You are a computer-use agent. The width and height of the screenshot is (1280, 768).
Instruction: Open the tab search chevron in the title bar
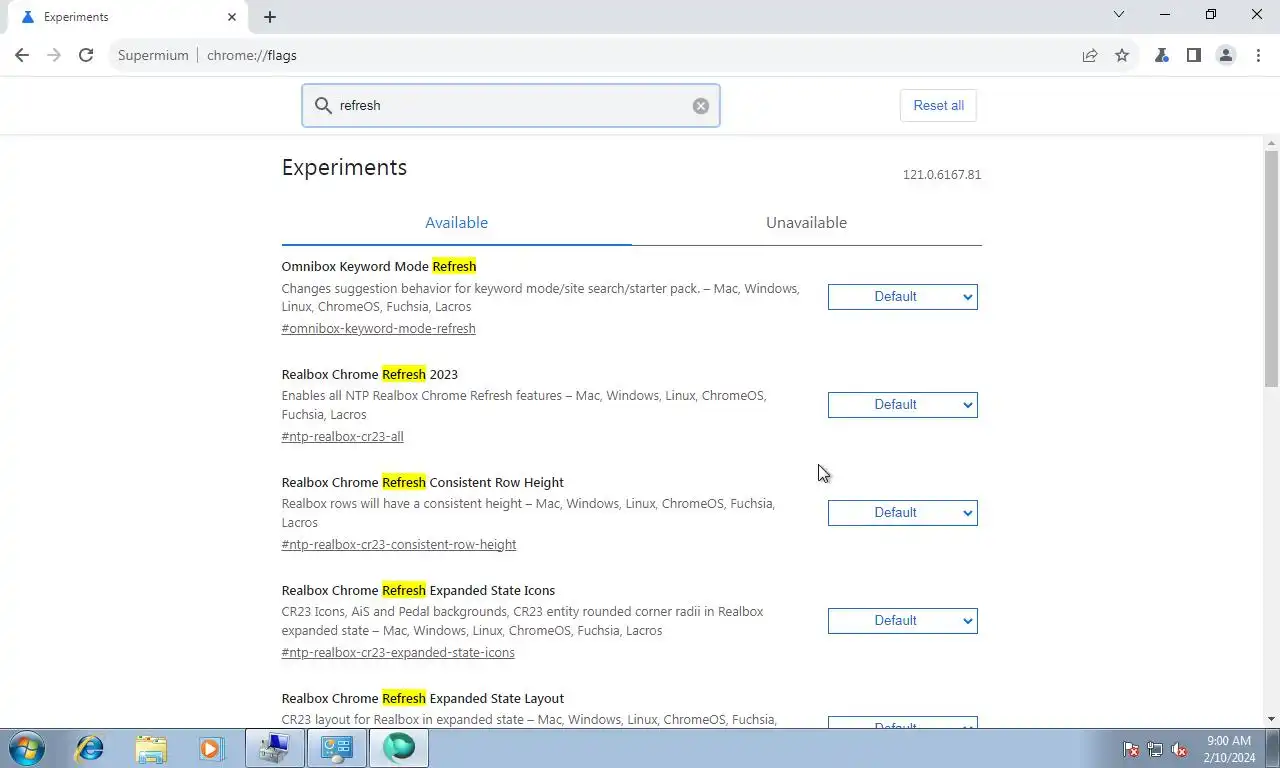(x=1119, y=15)
